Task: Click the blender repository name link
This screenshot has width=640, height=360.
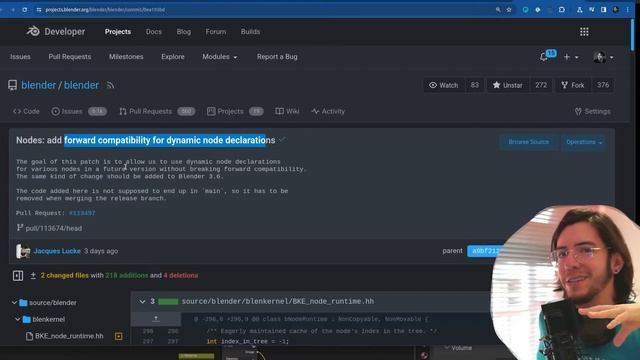Action: (81, 85)
